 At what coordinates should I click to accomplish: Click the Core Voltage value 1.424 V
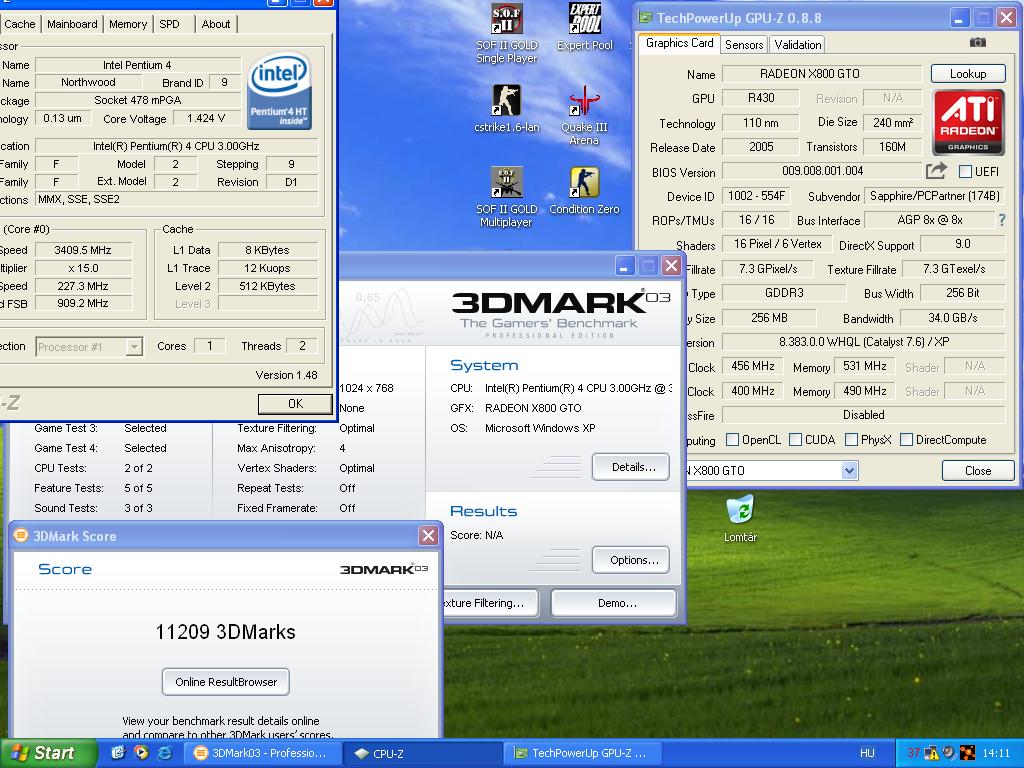206,118
